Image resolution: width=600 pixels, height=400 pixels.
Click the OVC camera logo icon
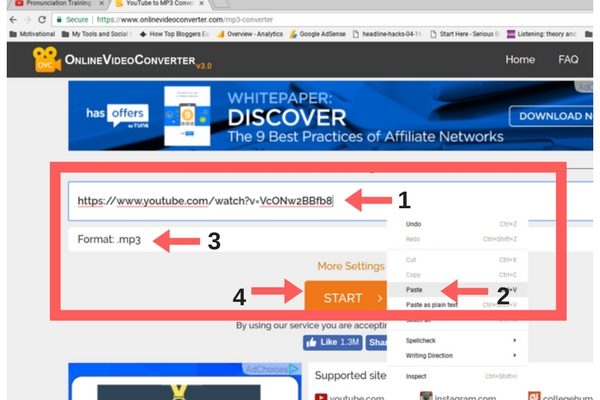point(46,59)
